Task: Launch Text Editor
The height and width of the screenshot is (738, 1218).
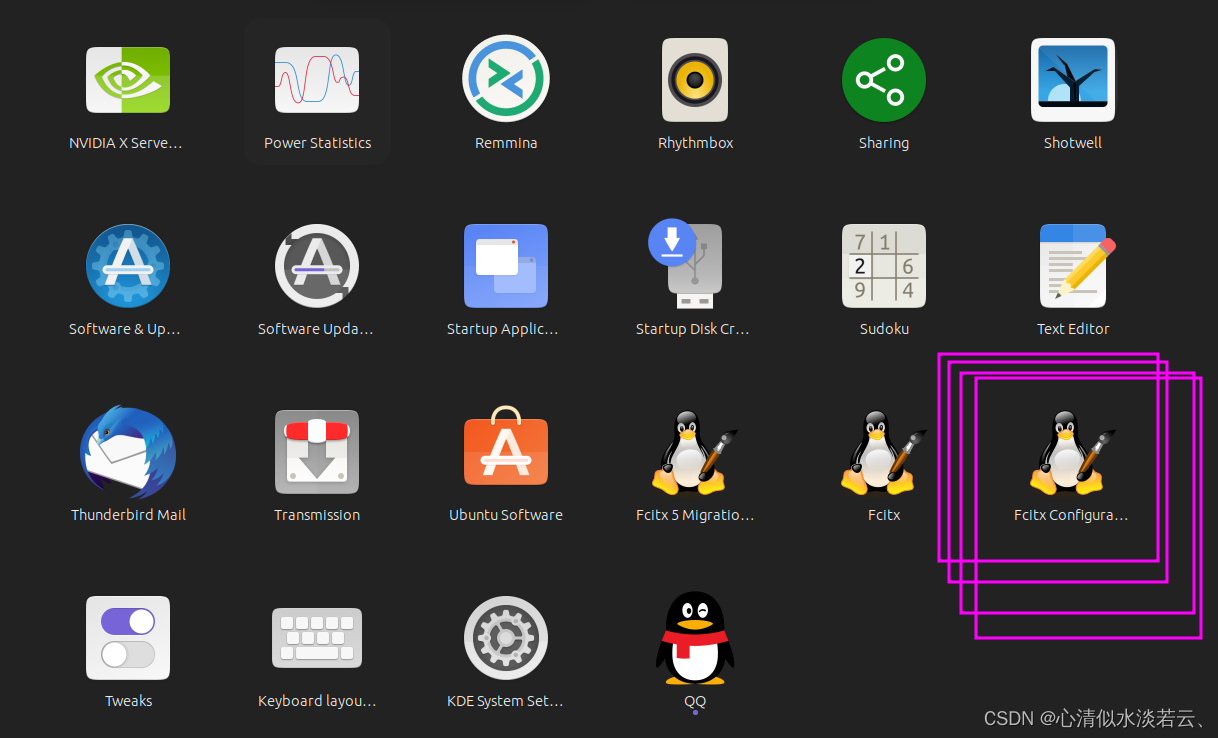Action: (x=1077, y=266)
